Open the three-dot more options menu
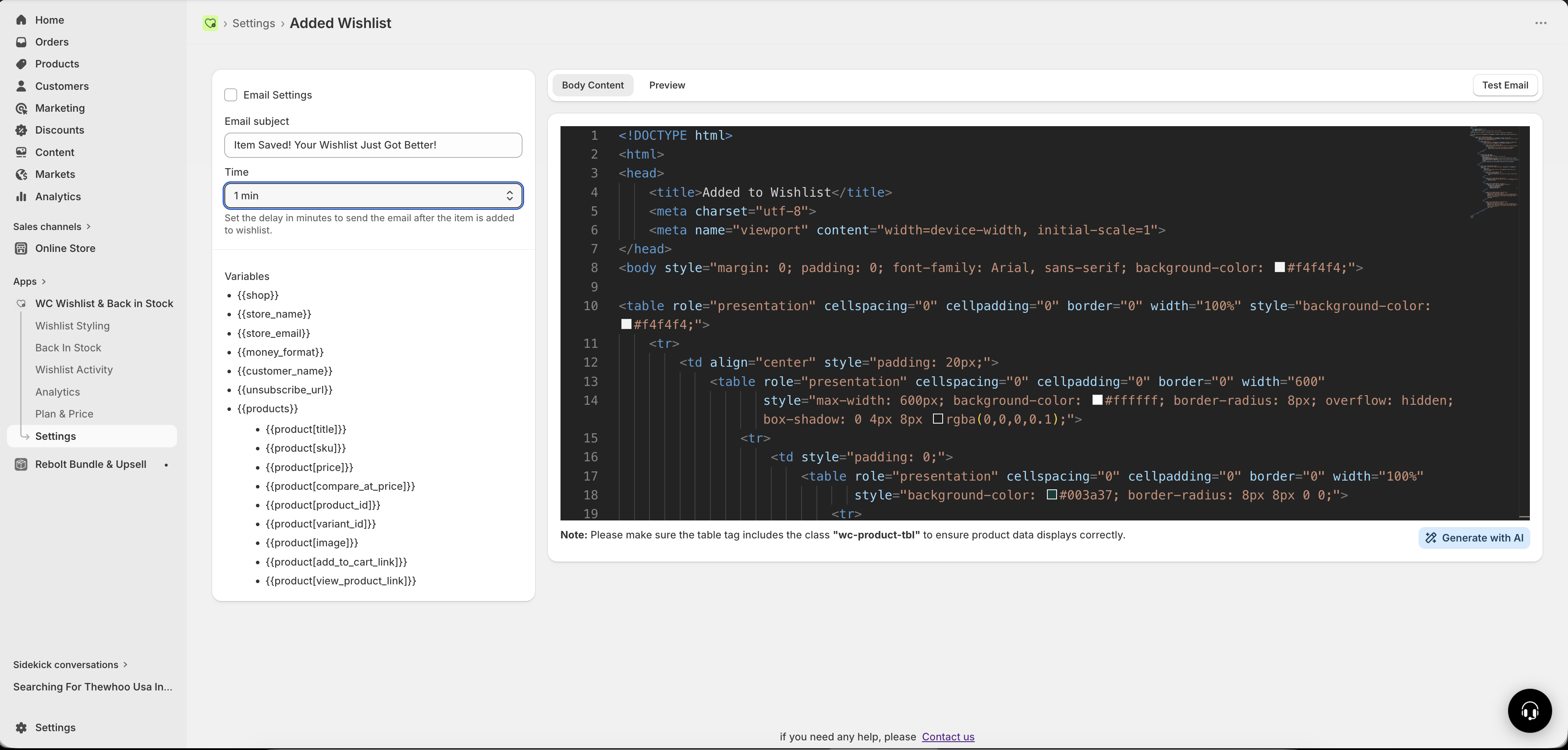Screen dimensions: 1568x750 coord(1540,23)
